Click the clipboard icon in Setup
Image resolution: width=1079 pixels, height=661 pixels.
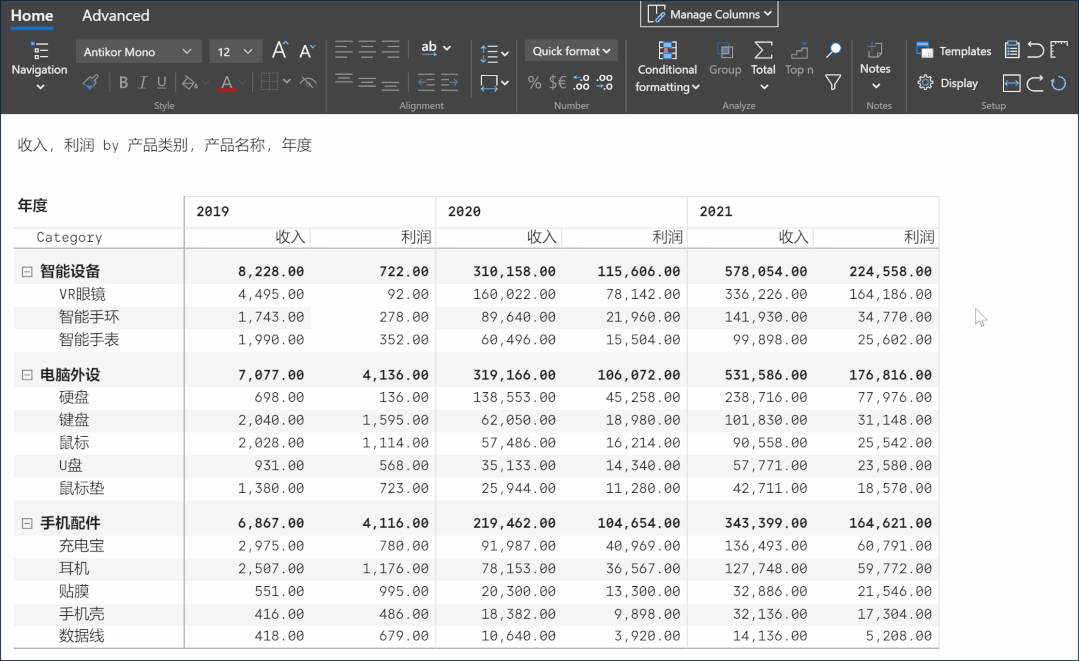[1012, 50]
